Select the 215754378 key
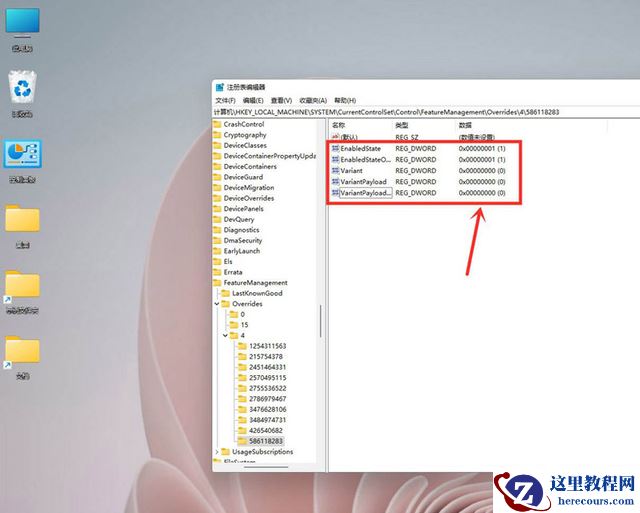 tap(266, 356)
